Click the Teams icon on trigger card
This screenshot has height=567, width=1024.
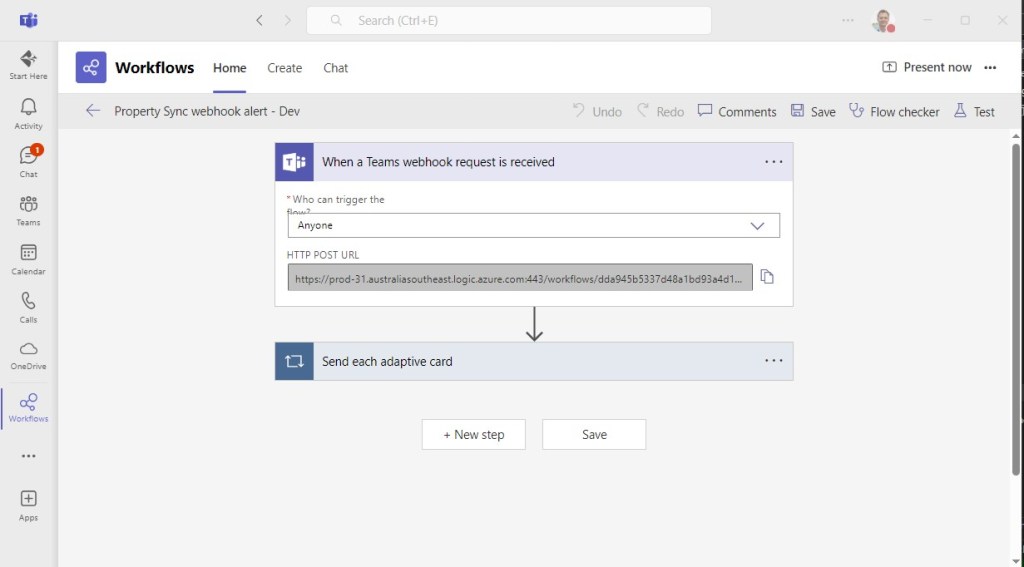[x=295, y=162]
